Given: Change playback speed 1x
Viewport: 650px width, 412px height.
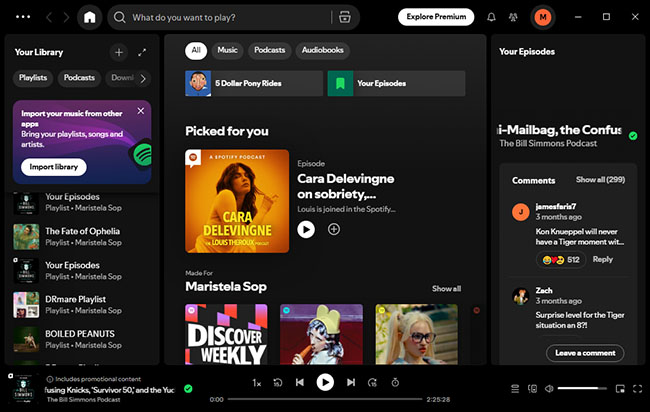Looking at the screenshot, I should tap(257, 383).
